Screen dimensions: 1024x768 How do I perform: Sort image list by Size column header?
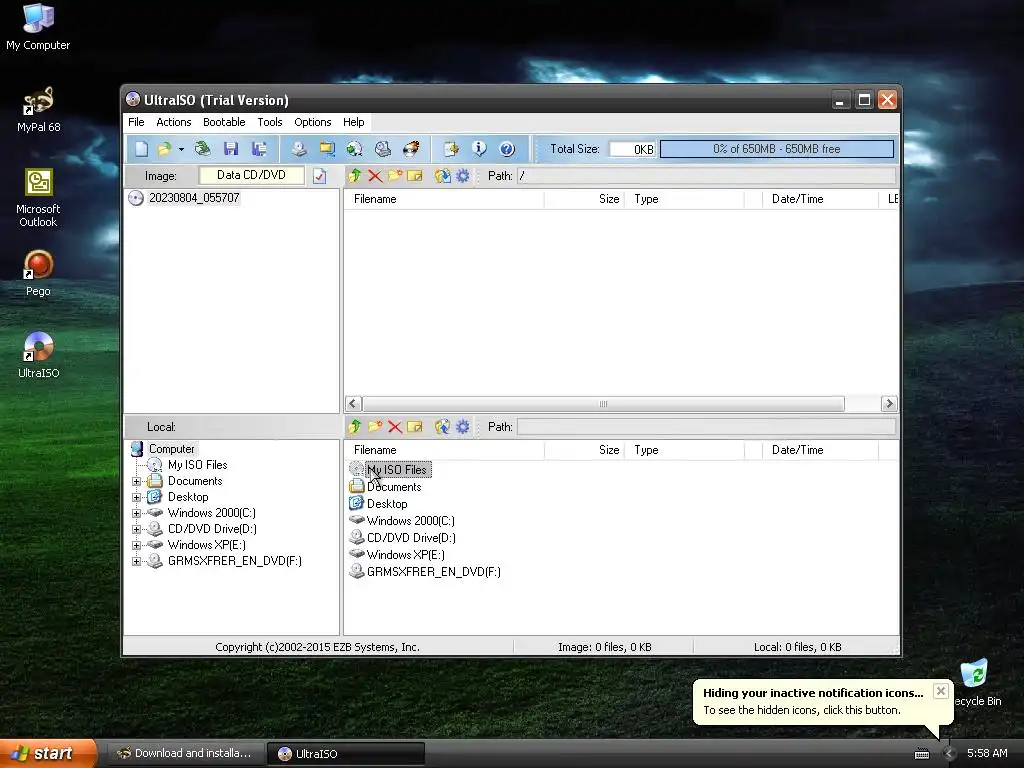pos(584,199)
